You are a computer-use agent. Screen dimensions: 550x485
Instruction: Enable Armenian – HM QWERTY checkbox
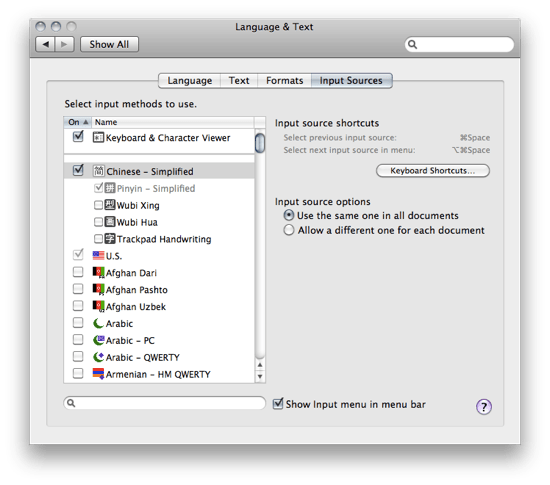point(78,373)
